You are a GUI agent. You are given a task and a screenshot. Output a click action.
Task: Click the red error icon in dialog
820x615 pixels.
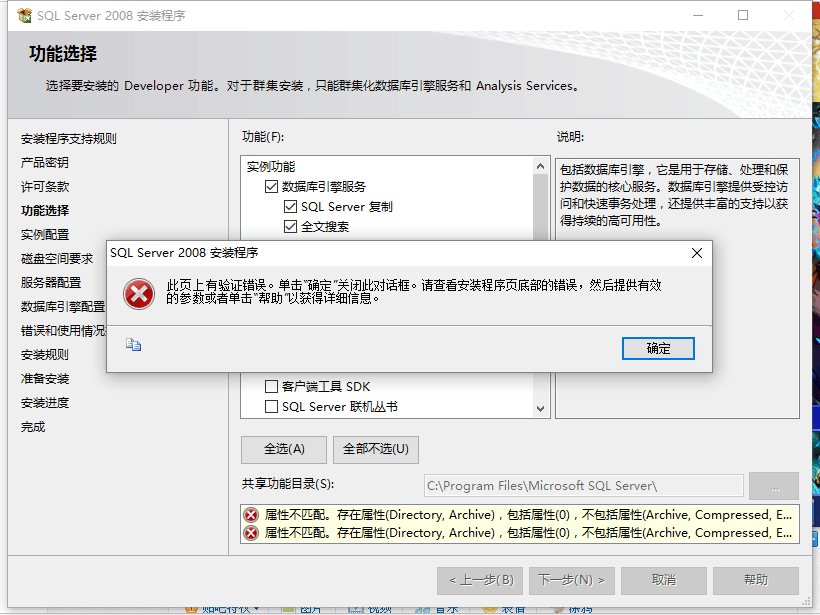[x=139, y=294]
